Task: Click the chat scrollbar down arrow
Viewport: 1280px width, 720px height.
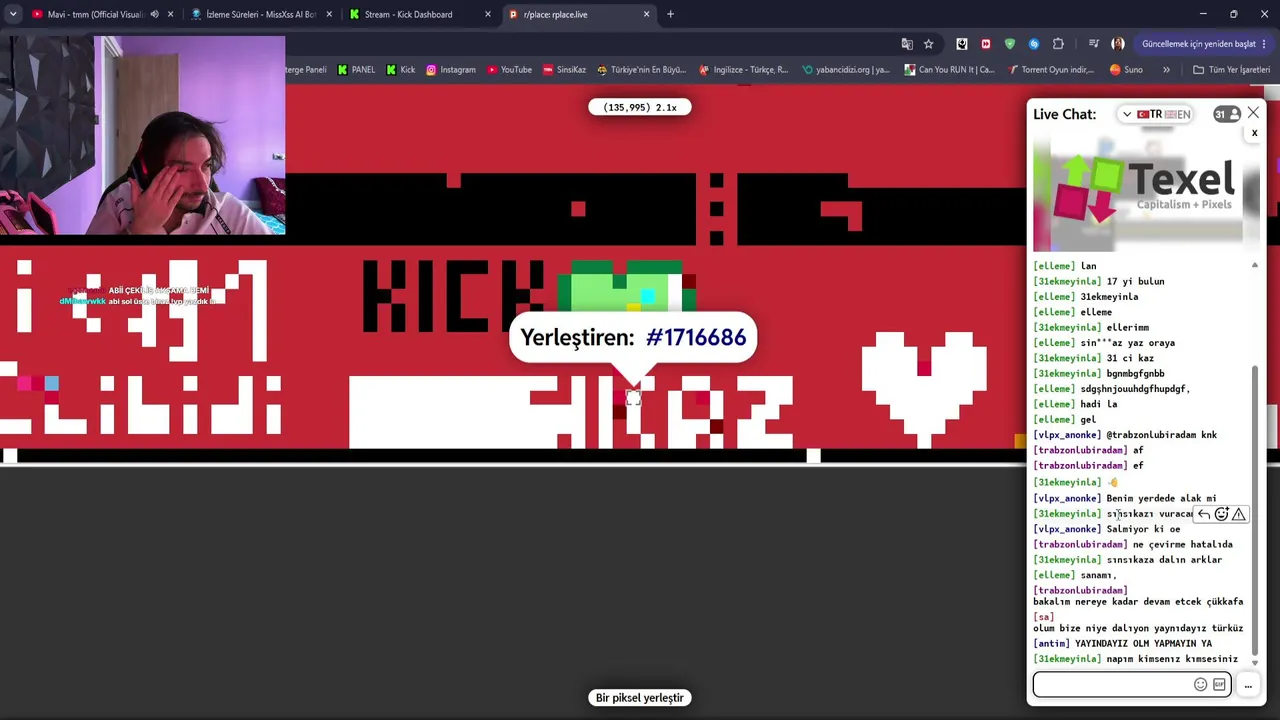Action: point(1255,661)
